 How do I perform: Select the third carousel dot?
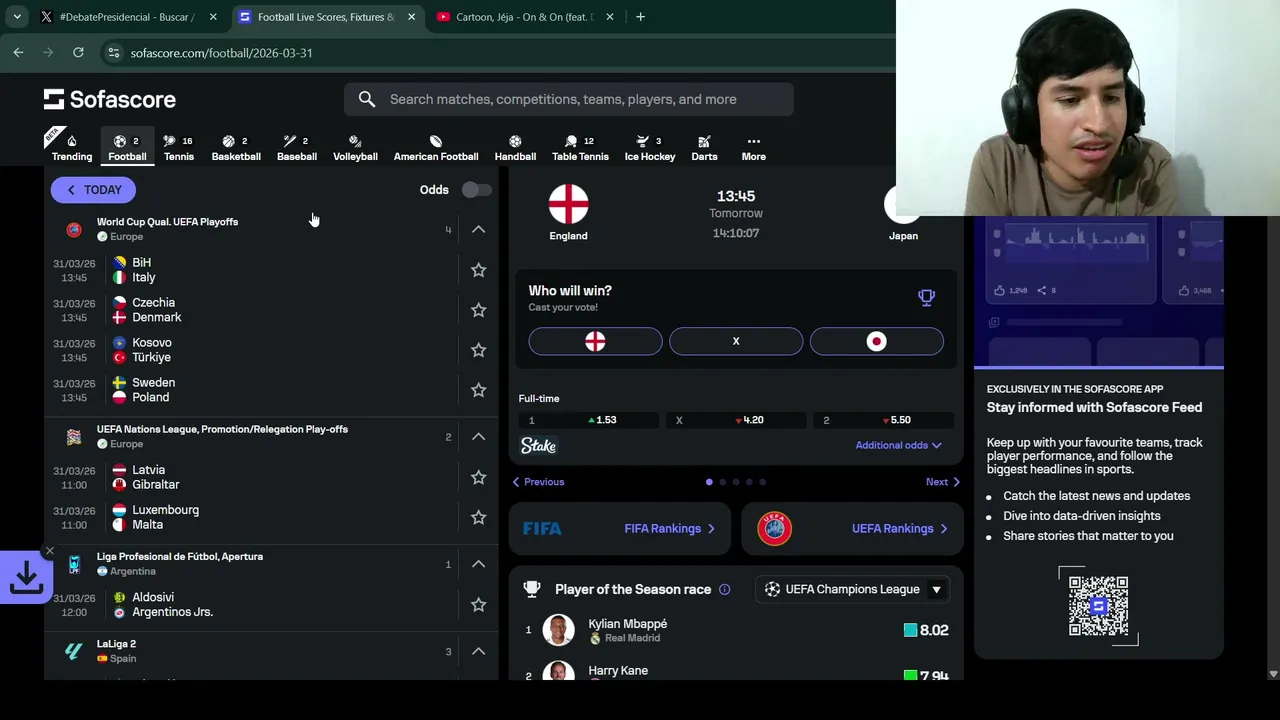736,482
